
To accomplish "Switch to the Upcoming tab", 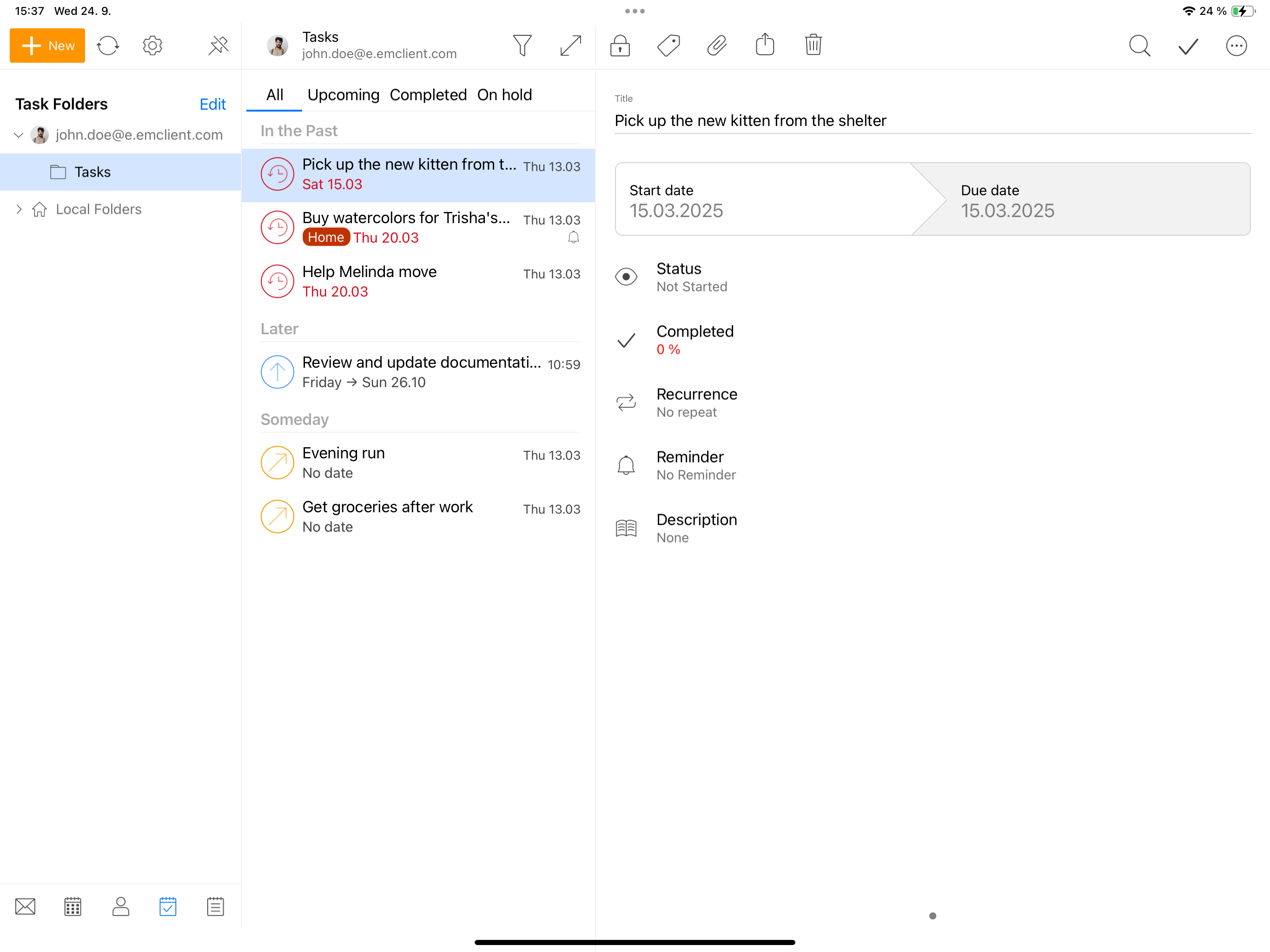I will pos(344,95).
